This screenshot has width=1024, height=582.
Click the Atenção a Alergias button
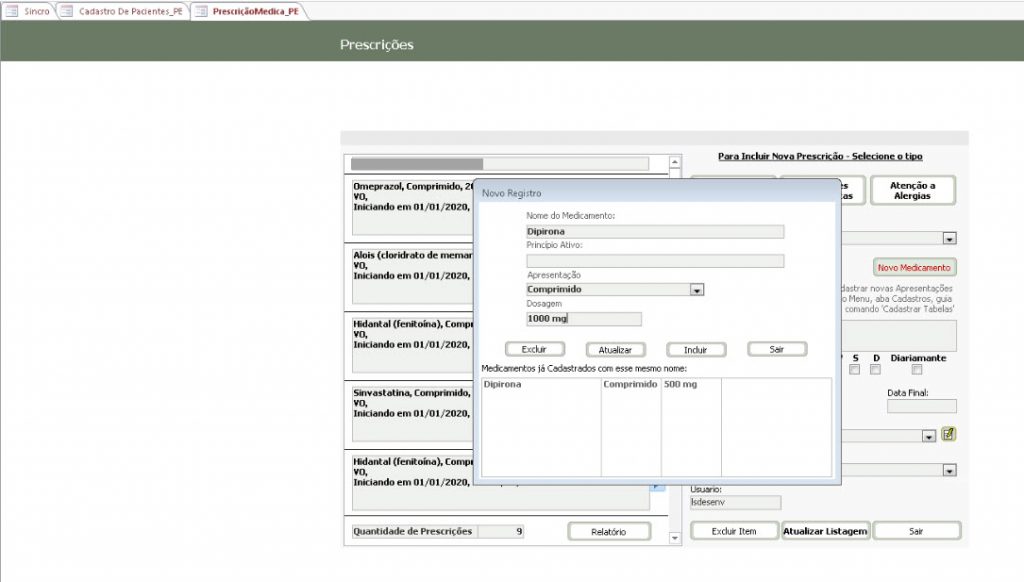pyautogui.click(x=912, y=190)
